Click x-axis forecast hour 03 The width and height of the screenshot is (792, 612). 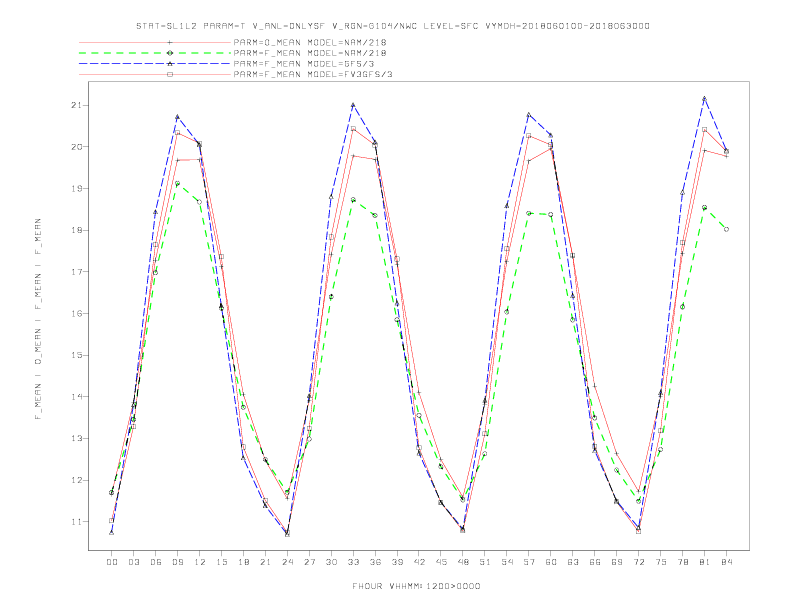pyautogui.click(x=133, y=562)
